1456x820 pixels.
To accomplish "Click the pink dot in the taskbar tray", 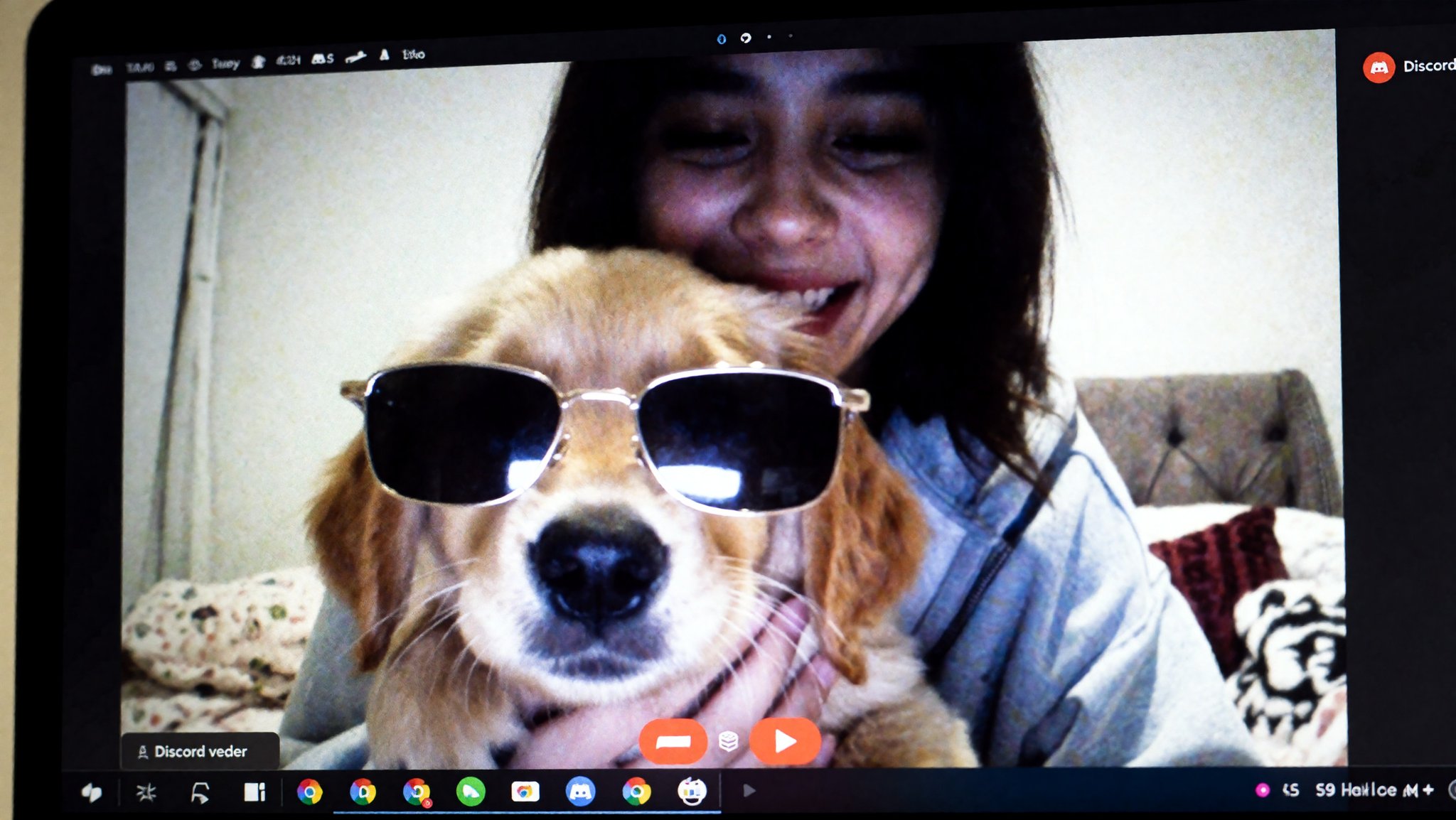I will pos(1263,789).
